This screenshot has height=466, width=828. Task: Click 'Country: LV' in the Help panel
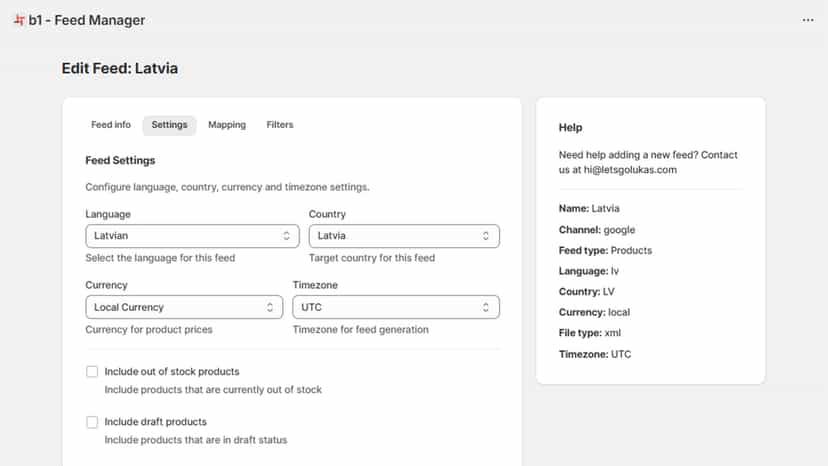586,291
